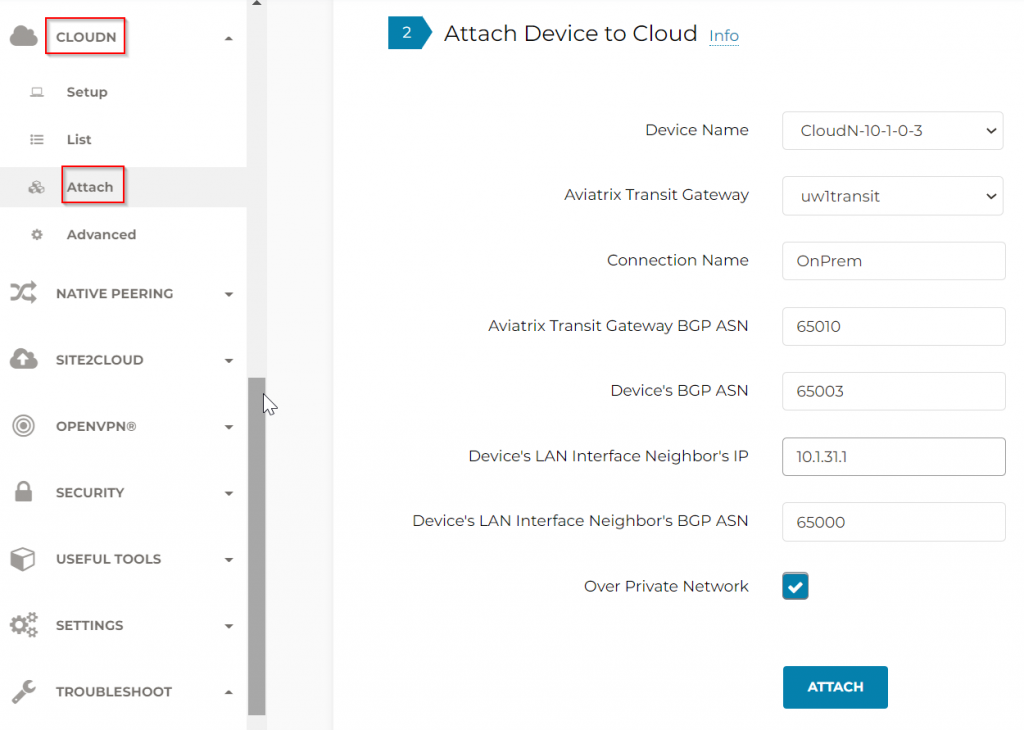
Task: Open the Device Name dropdown
Action: pos(892,131)
